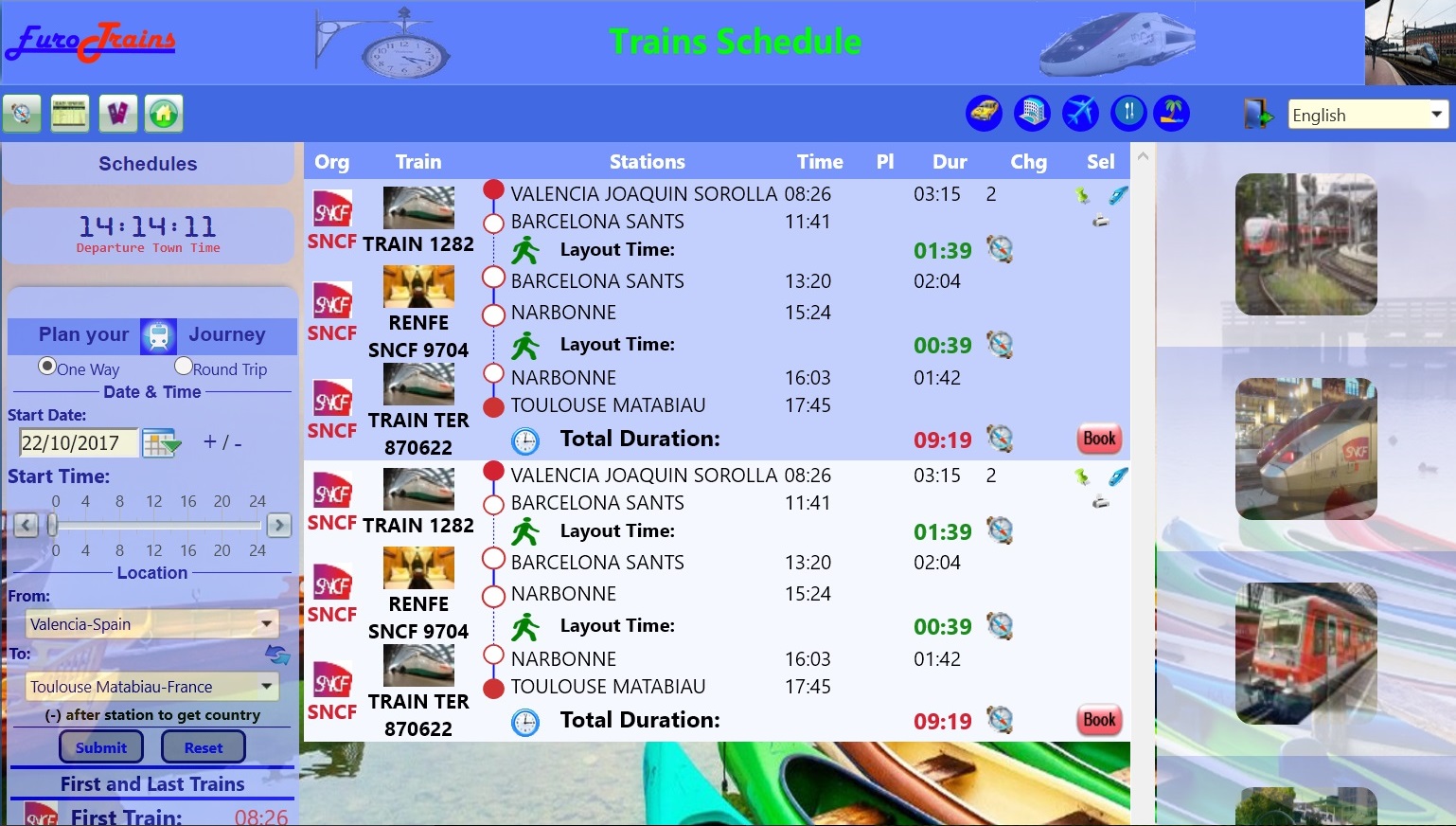Click the results scrollbar up arrow
Viewport: 1456px width, 826px height.
click(x=1143, y=156)
